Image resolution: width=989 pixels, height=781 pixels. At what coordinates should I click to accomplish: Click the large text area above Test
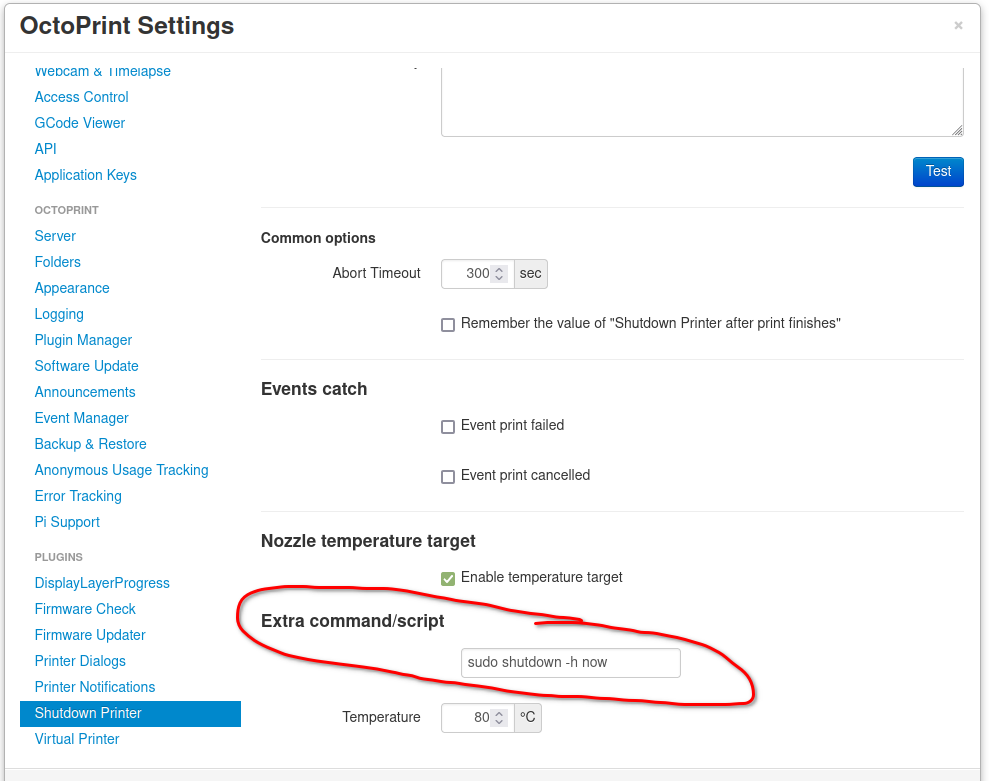703,102
